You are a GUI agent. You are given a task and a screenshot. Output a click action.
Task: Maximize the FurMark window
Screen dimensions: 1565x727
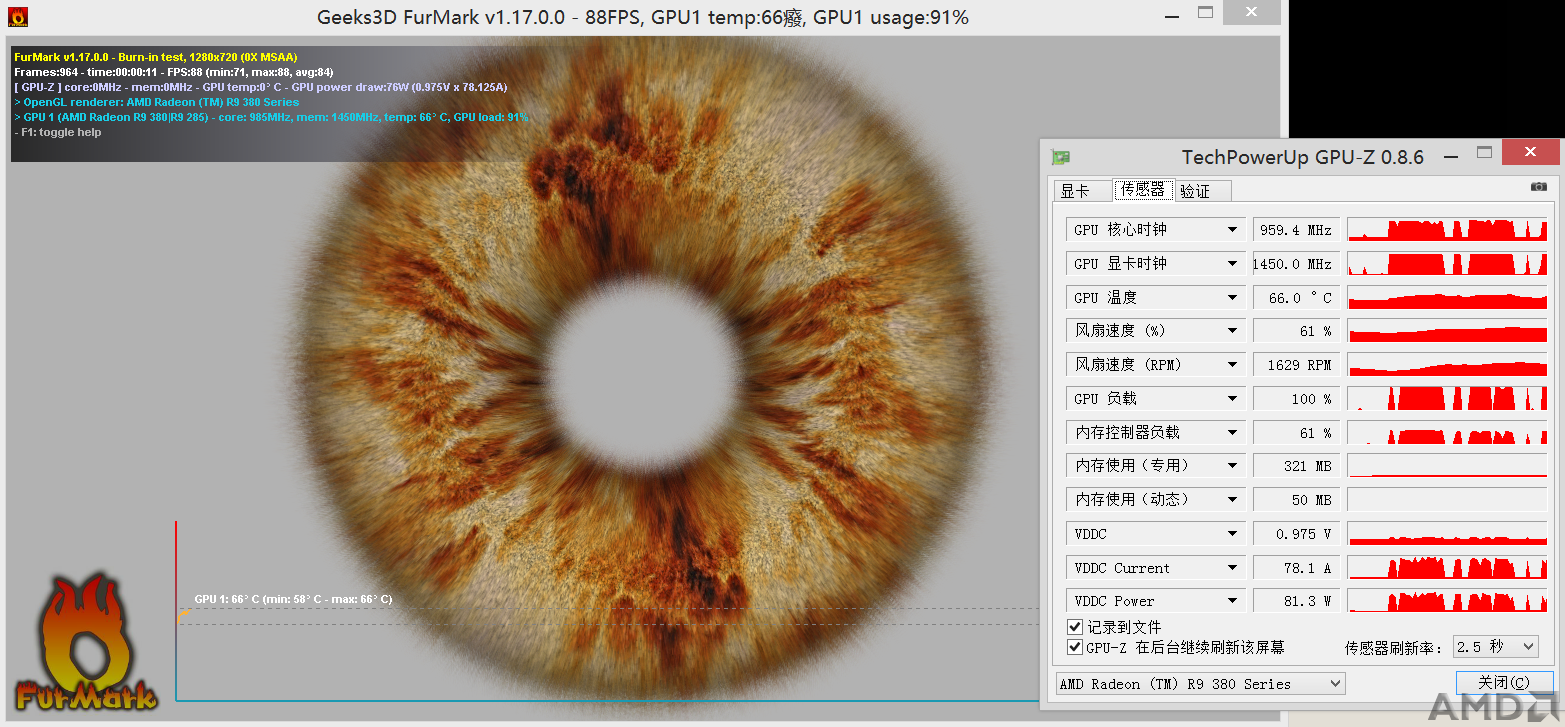pyautogui.click(x=1205, y=13)
